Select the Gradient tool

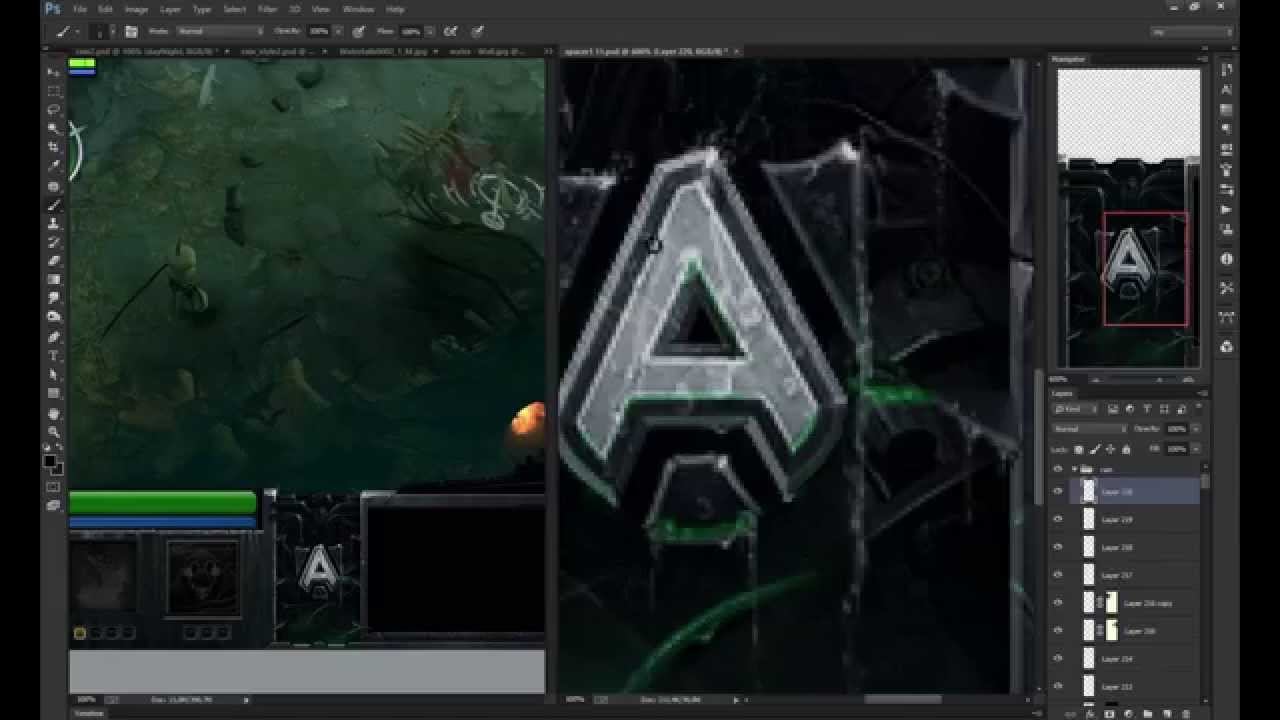coord(54,281)
